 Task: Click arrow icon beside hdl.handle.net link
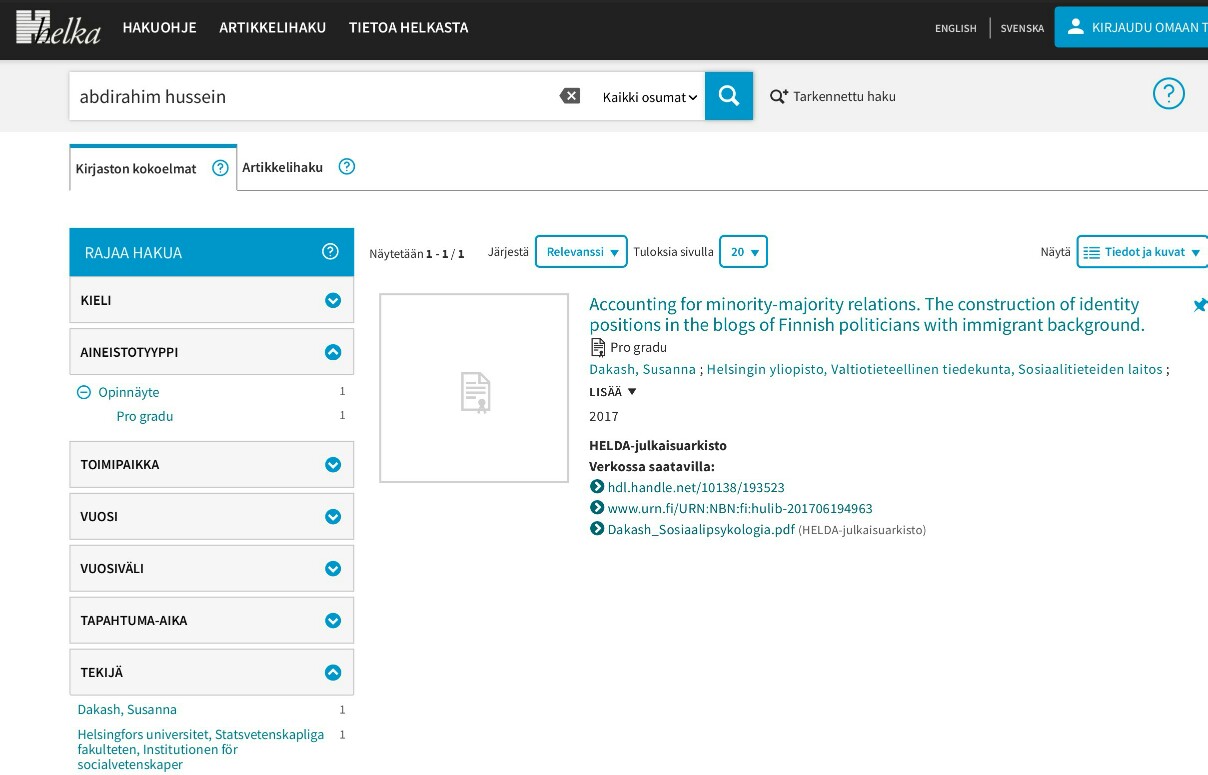pyautogui.click(x=597, y=487)
